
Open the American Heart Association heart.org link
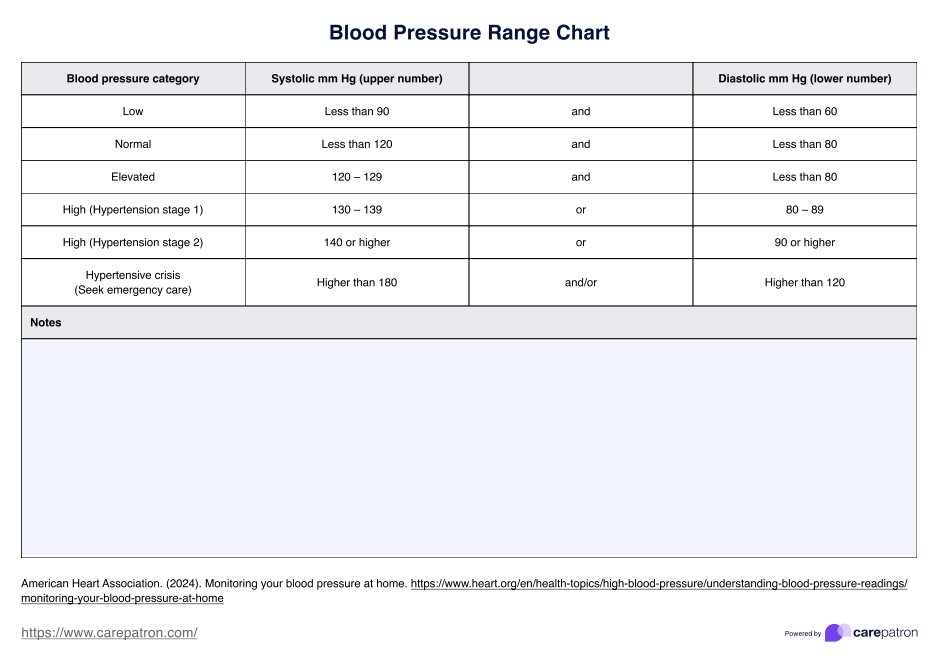tap(658, 583)
